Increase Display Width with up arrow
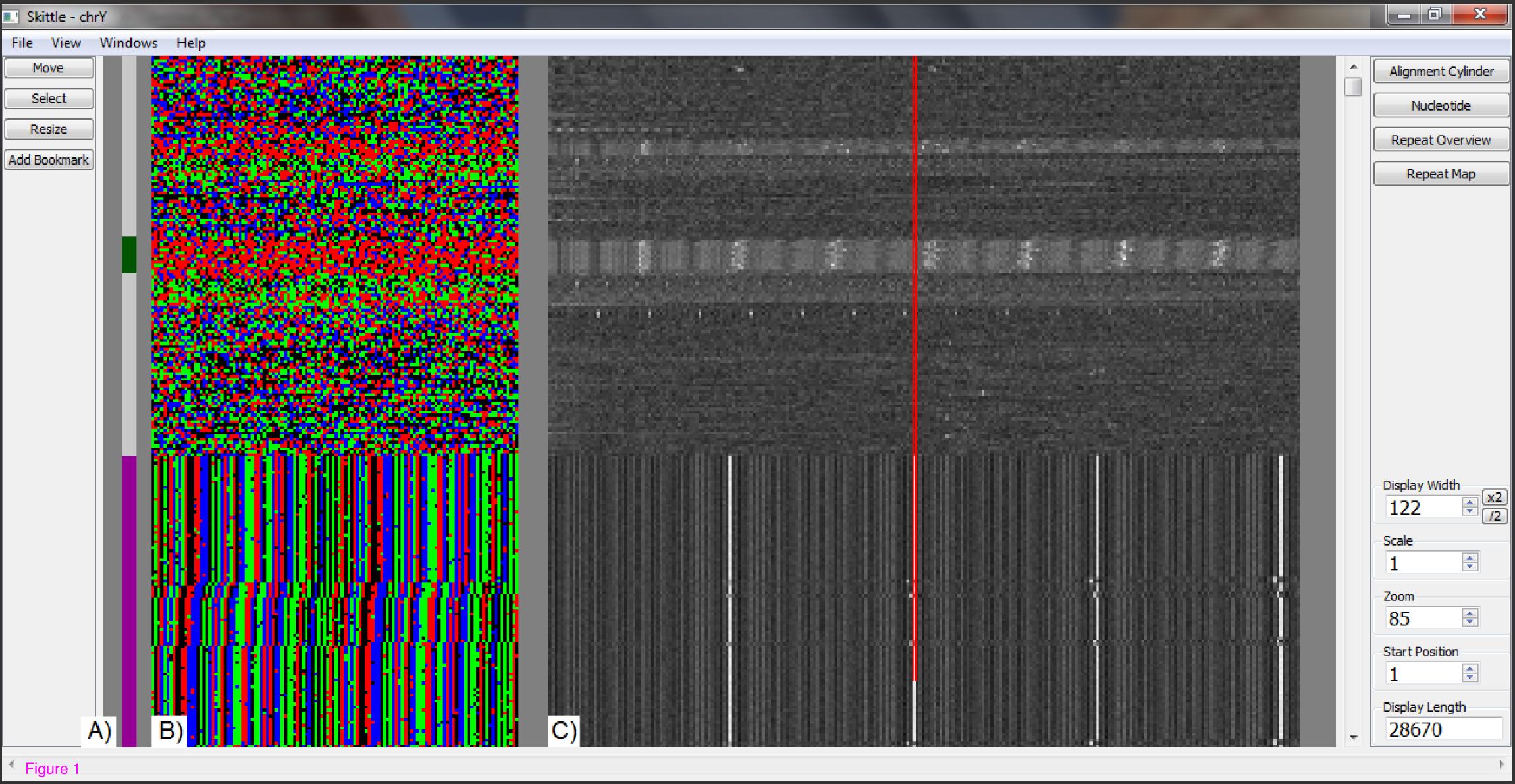Screen dimensions: 1515x784 point(1470,502)
